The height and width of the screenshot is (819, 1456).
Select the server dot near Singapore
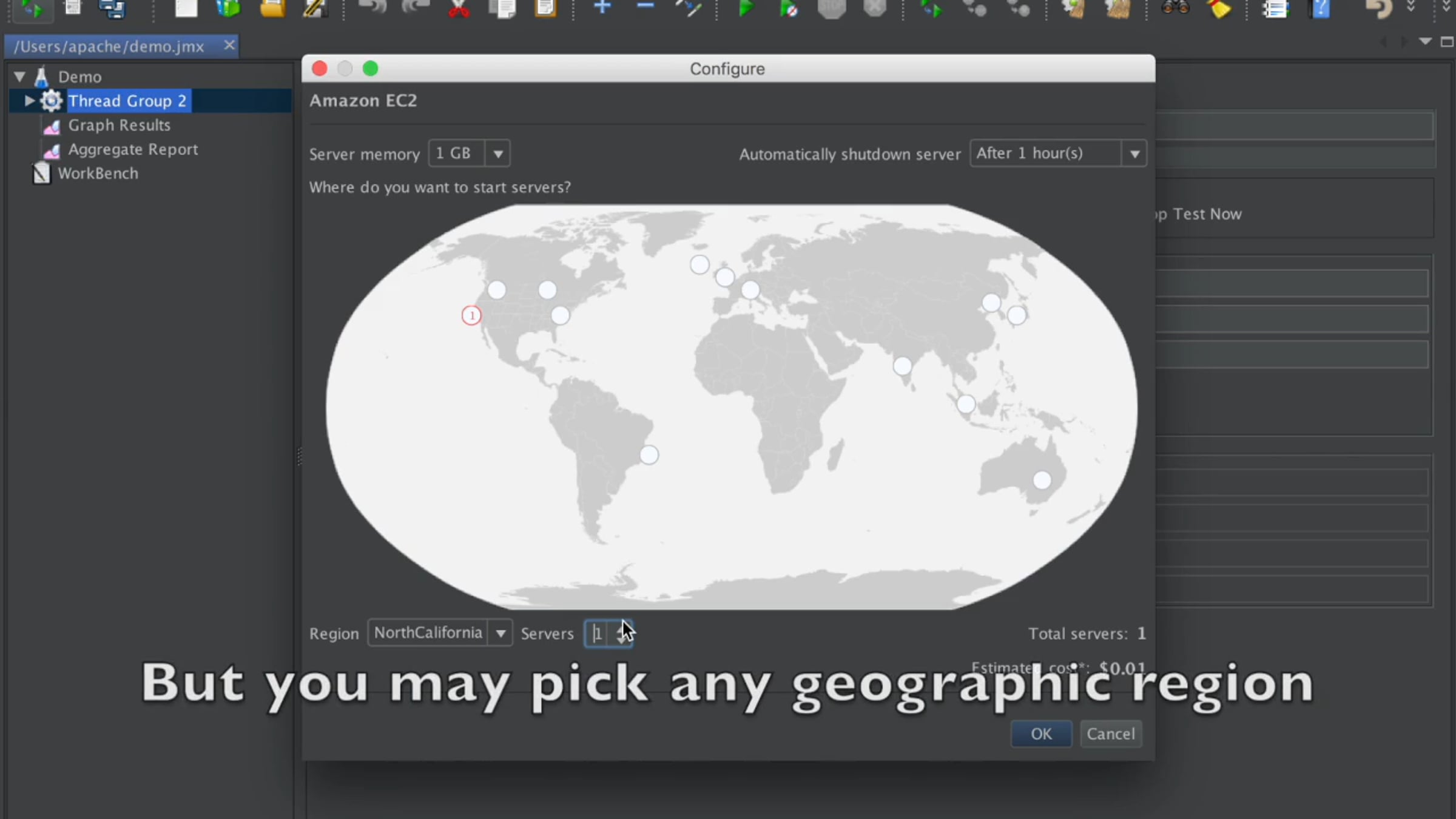[x=966, y=404]
